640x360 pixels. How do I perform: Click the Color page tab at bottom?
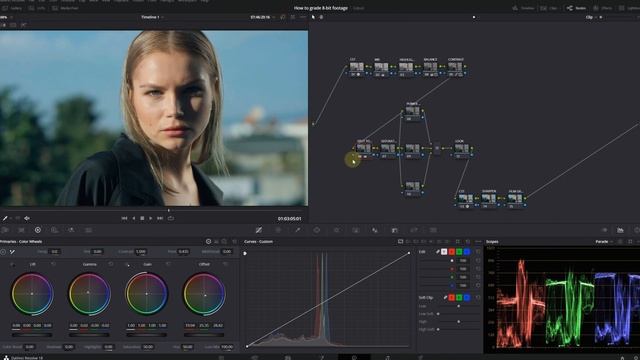354,358
